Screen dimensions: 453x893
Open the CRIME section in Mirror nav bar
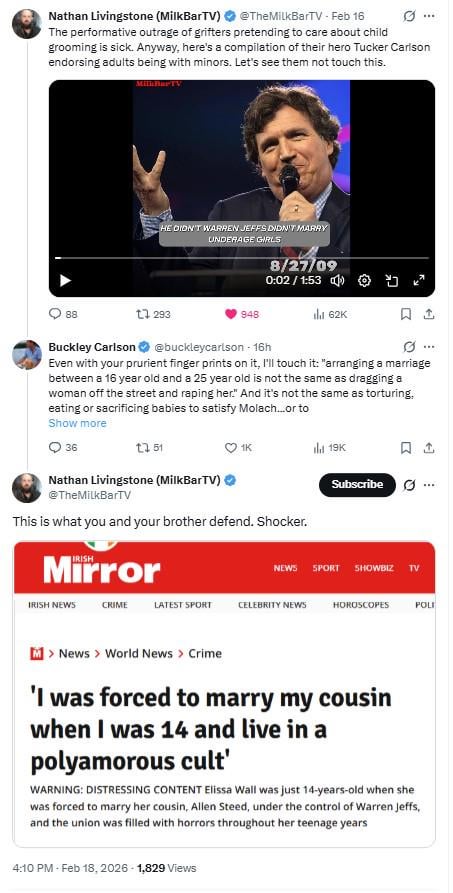115,605
